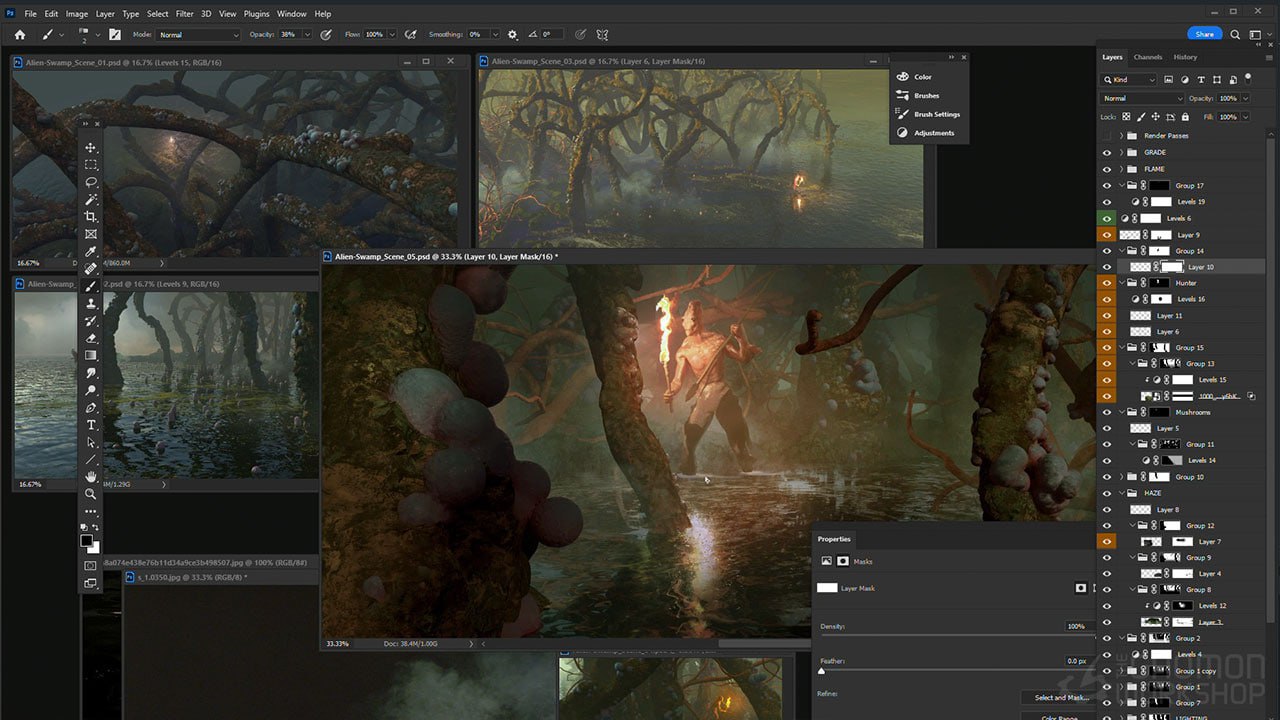Collapse the Hunter group

1121,283
